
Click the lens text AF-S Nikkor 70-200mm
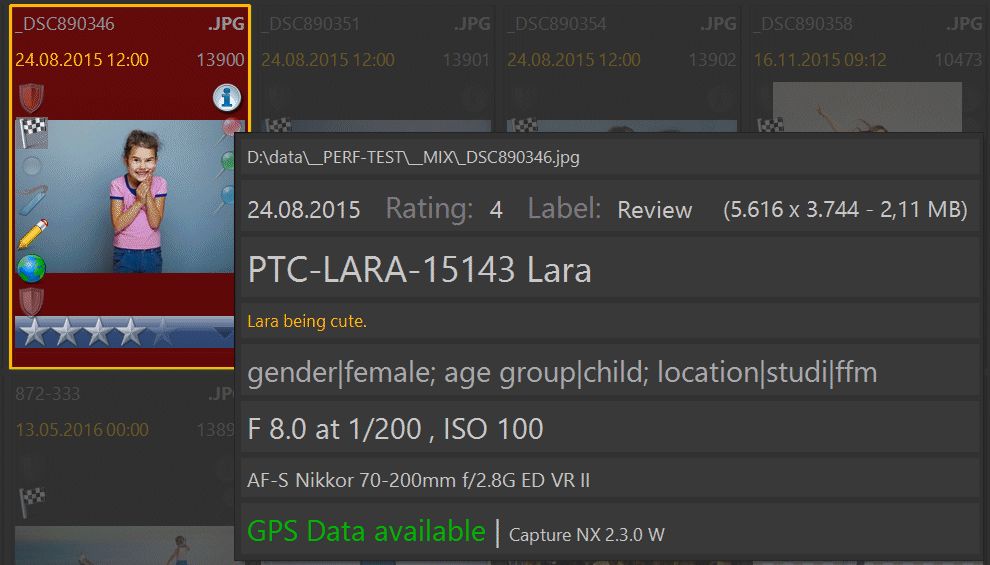419,480
